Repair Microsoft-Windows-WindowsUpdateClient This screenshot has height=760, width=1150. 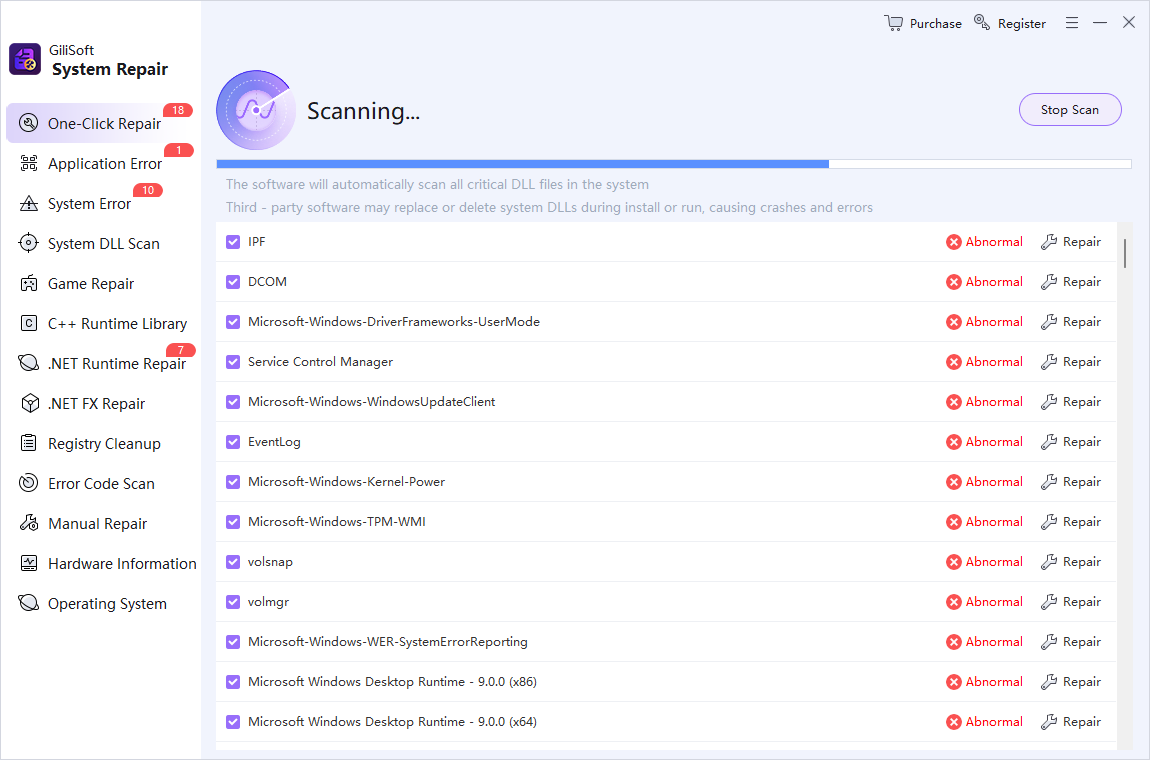pyautogui.click(x=1071, y=402)
